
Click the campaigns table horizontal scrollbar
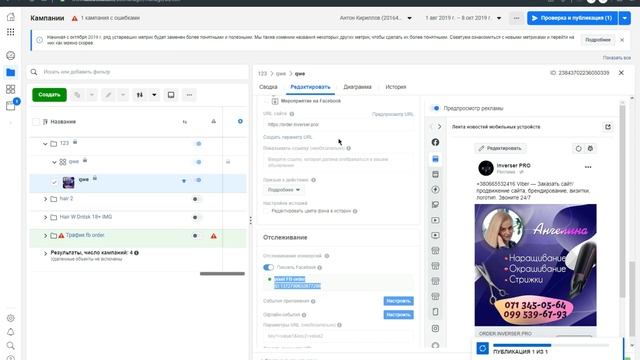(222, 273)
